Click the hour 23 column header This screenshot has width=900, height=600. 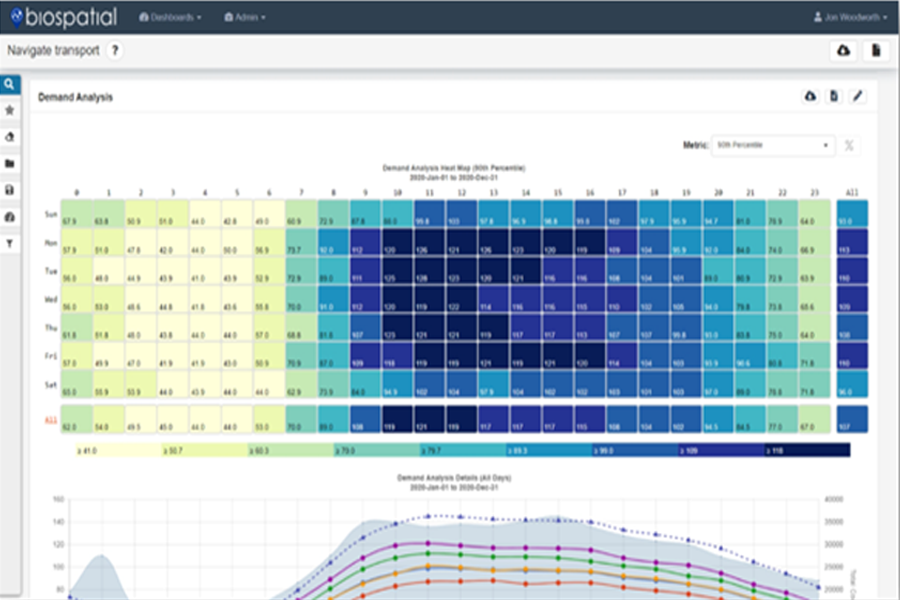(814, 192)
